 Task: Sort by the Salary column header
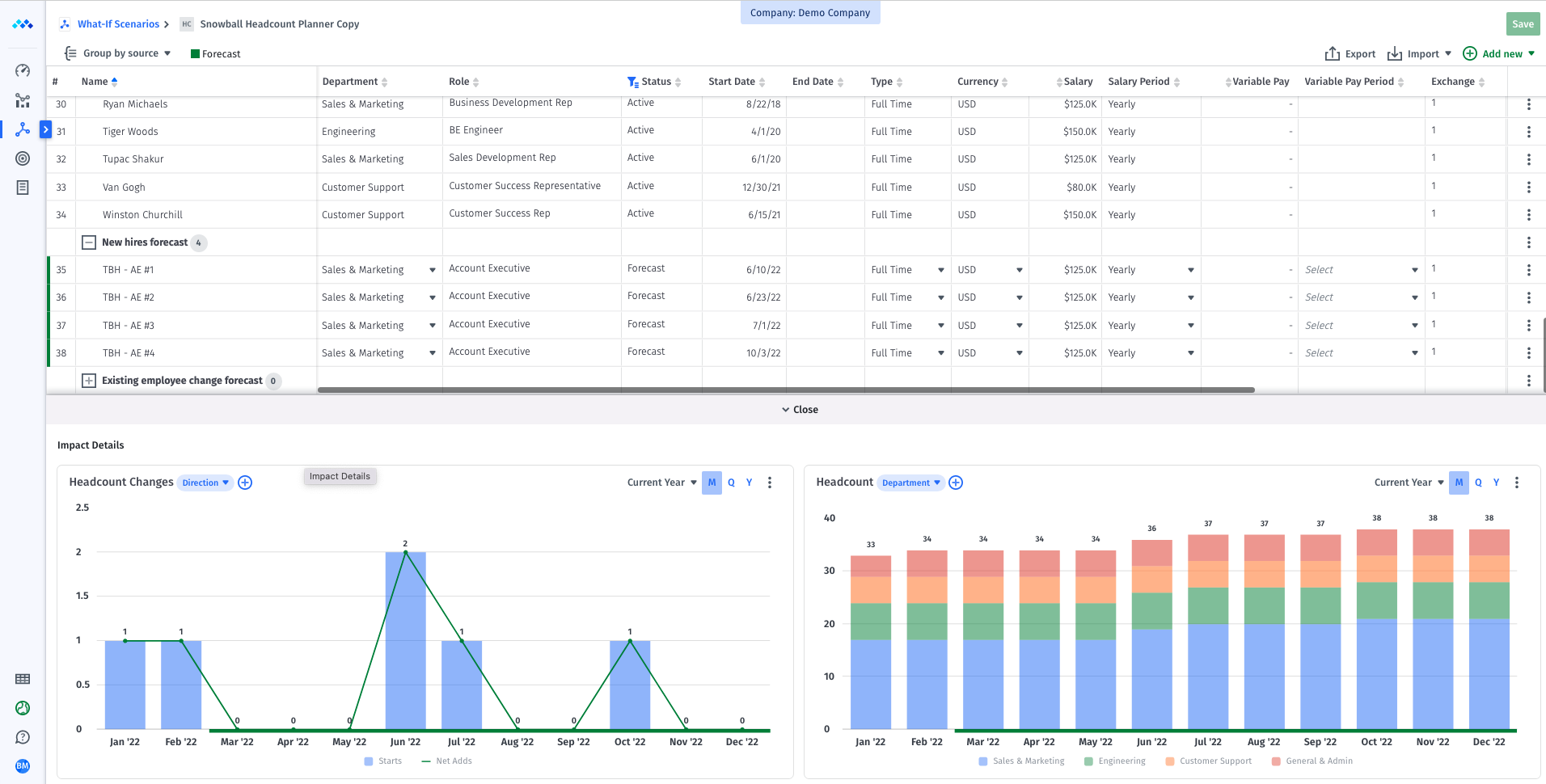click(1075, 82)
